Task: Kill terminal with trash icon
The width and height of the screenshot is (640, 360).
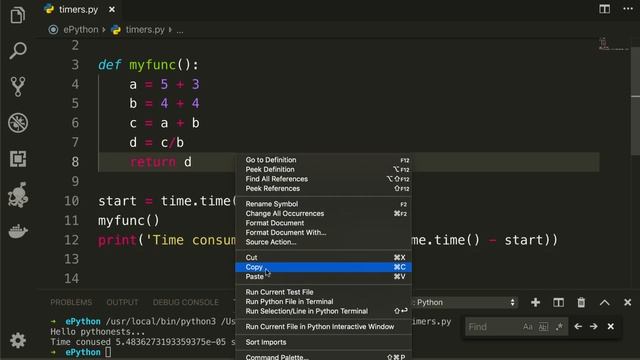Action: pos(581,302)
